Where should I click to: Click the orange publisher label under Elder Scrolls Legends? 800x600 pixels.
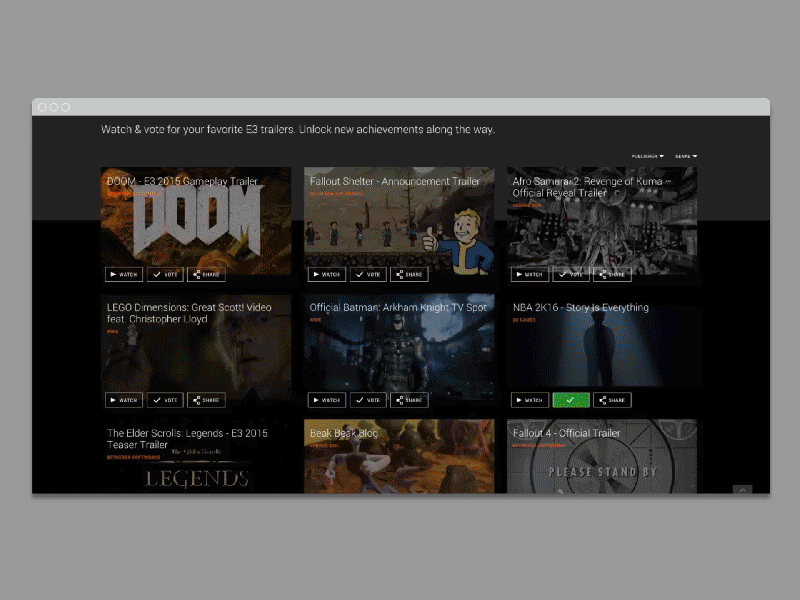click(x=133, y=457)
